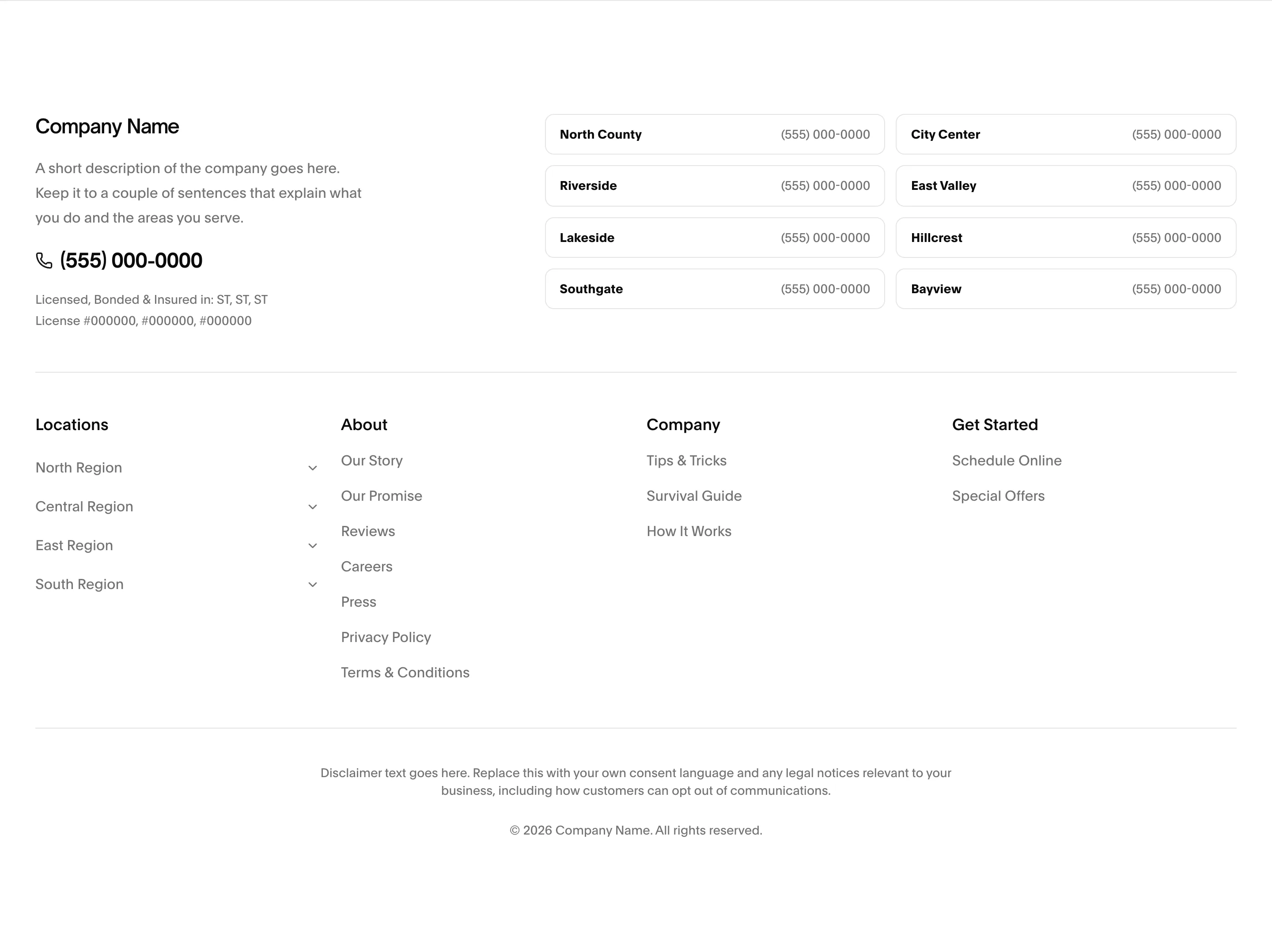The width and height of the screenshot is (1272, 952).
Task: Click the short company description paragraph
Action: pyautogui.click(x=198, y=193)
